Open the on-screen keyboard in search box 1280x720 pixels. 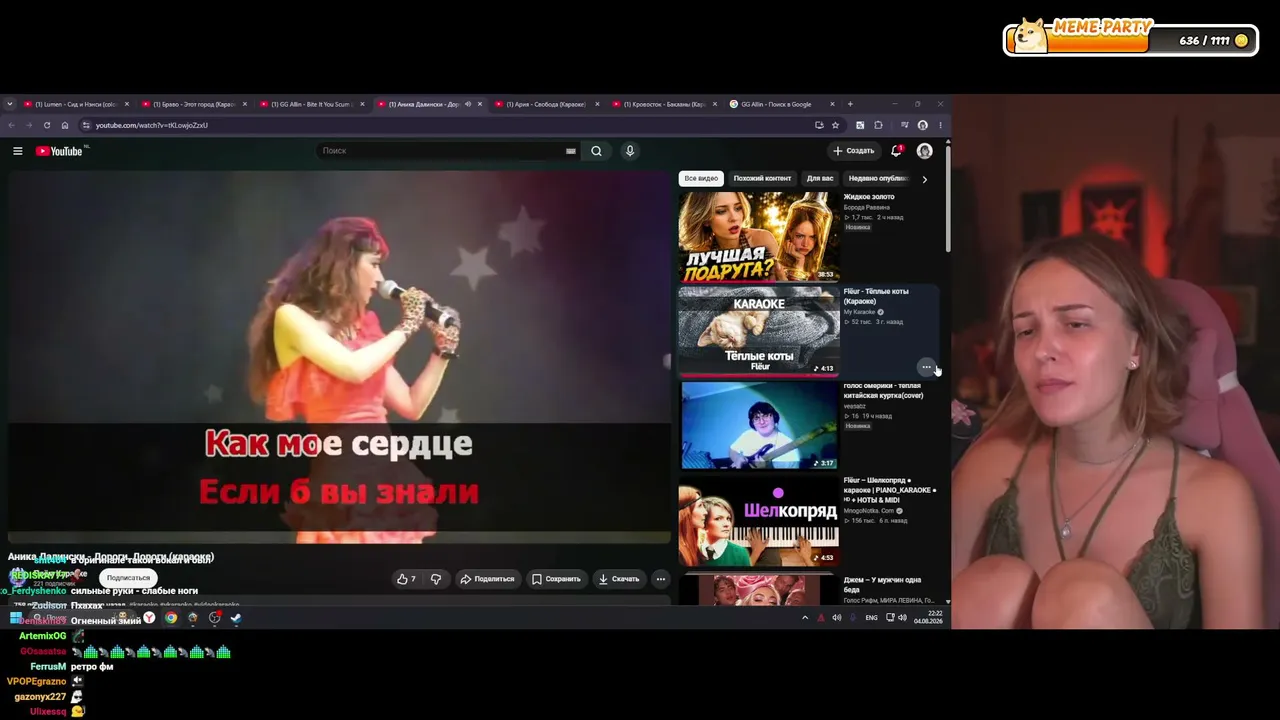click(x=571, y=151)
